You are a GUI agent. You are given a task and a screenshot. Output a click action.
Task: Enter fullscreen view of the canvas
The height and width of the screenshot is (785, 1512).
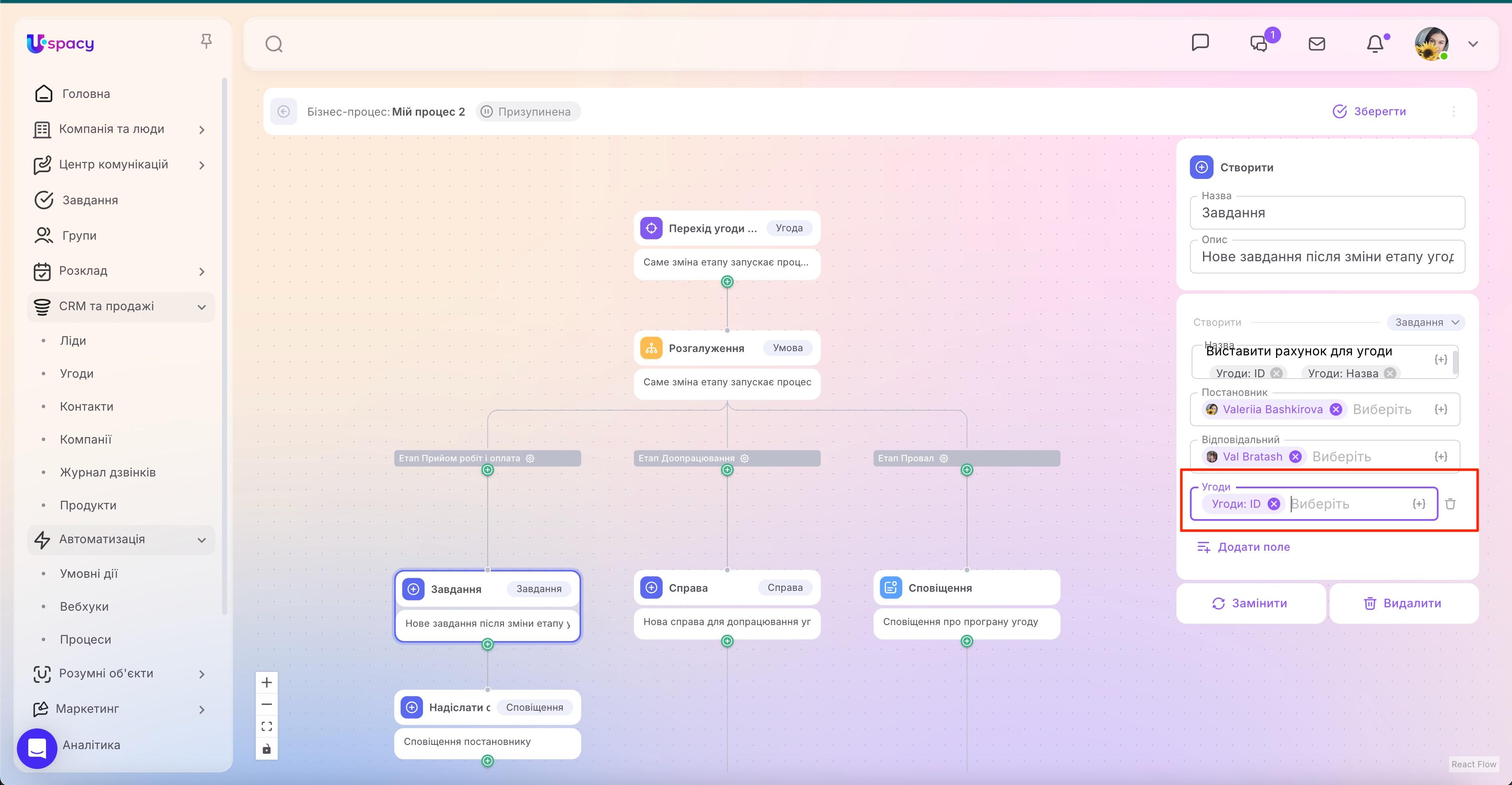pyautogui.click(x=266, y=726)
